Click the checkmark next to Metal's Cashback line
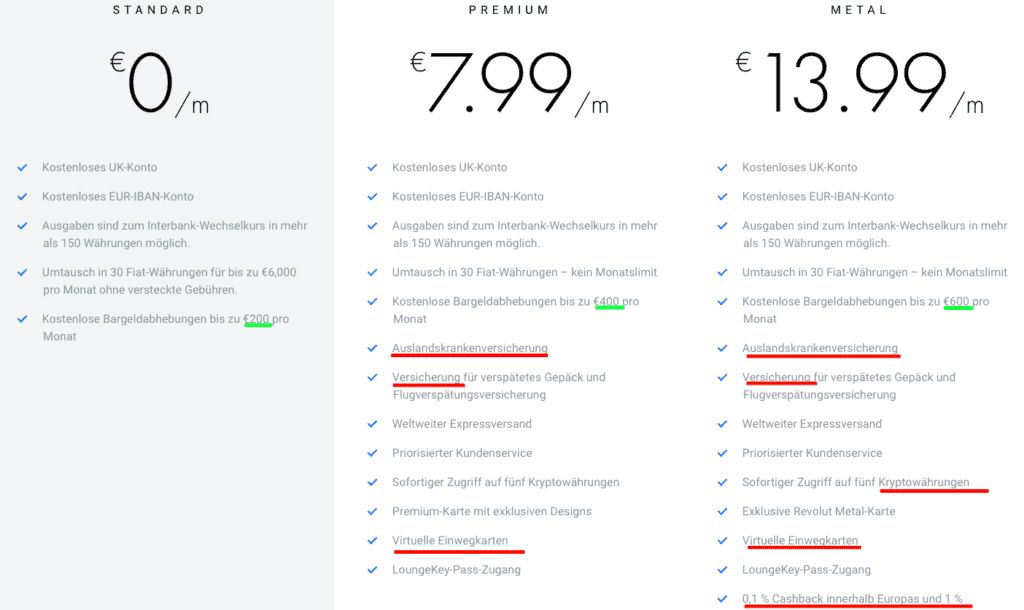Screen dimensions: 1024x610 pos(722,599)
